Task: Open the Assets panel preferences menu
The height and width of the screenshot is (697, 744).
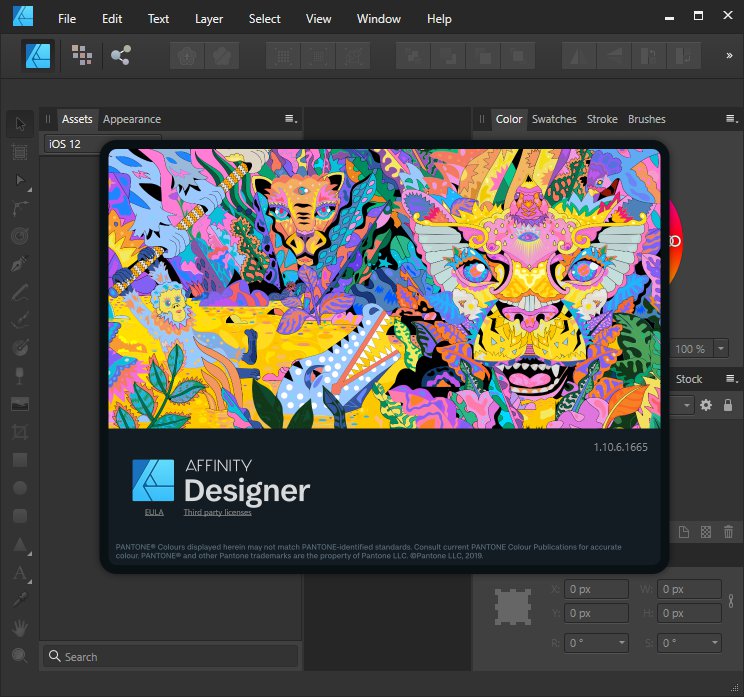Action: [x=291, y=119]
